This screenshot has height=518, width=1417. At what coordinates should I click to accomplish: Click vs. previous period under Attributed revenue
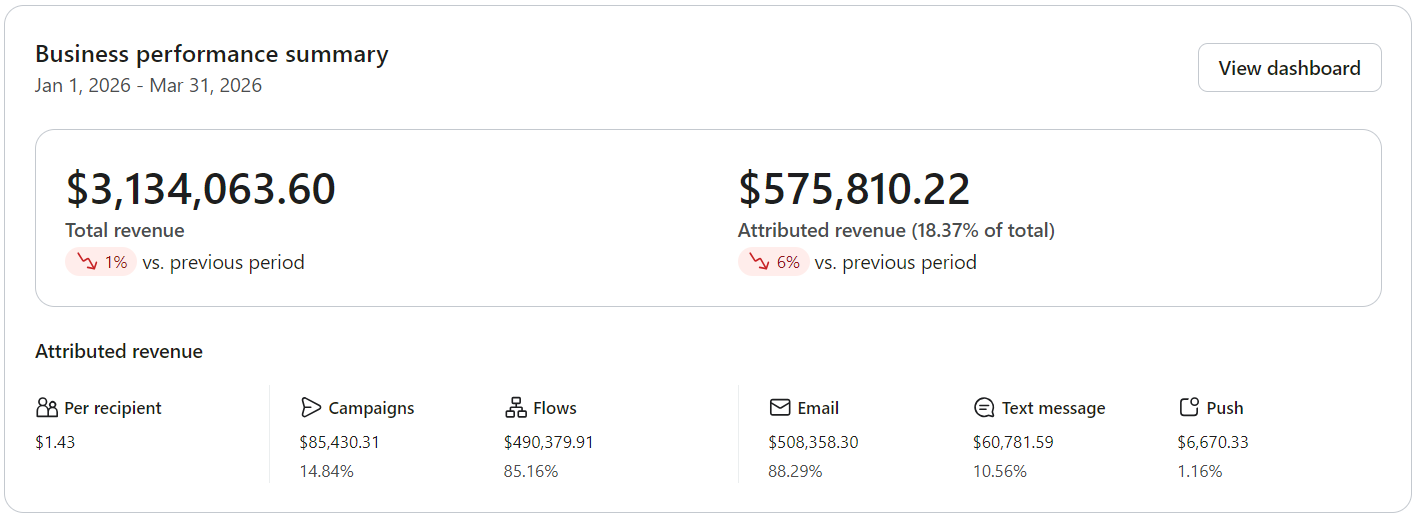pyautogui.click(x=896, y=263)
